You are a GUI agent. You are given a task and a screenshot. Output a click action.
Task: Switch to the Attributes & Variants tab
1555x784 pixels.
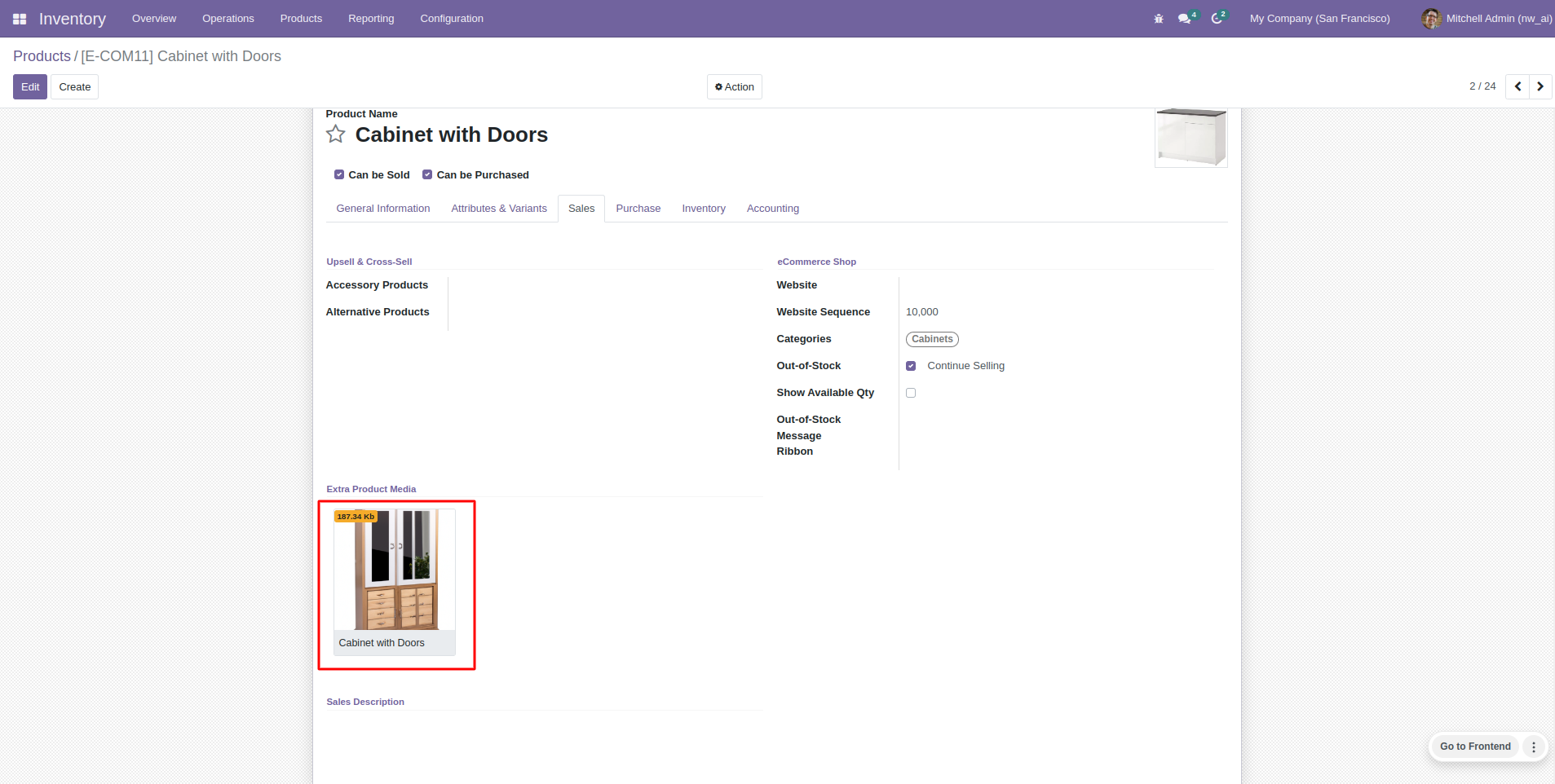[499, 209]
